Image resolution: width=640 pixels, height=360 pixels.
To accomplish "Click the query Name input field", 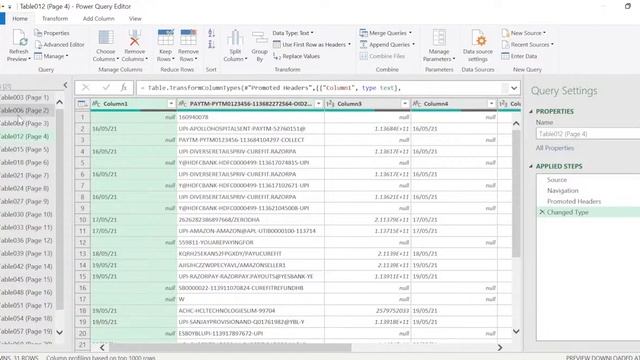I will pos(588,134).
